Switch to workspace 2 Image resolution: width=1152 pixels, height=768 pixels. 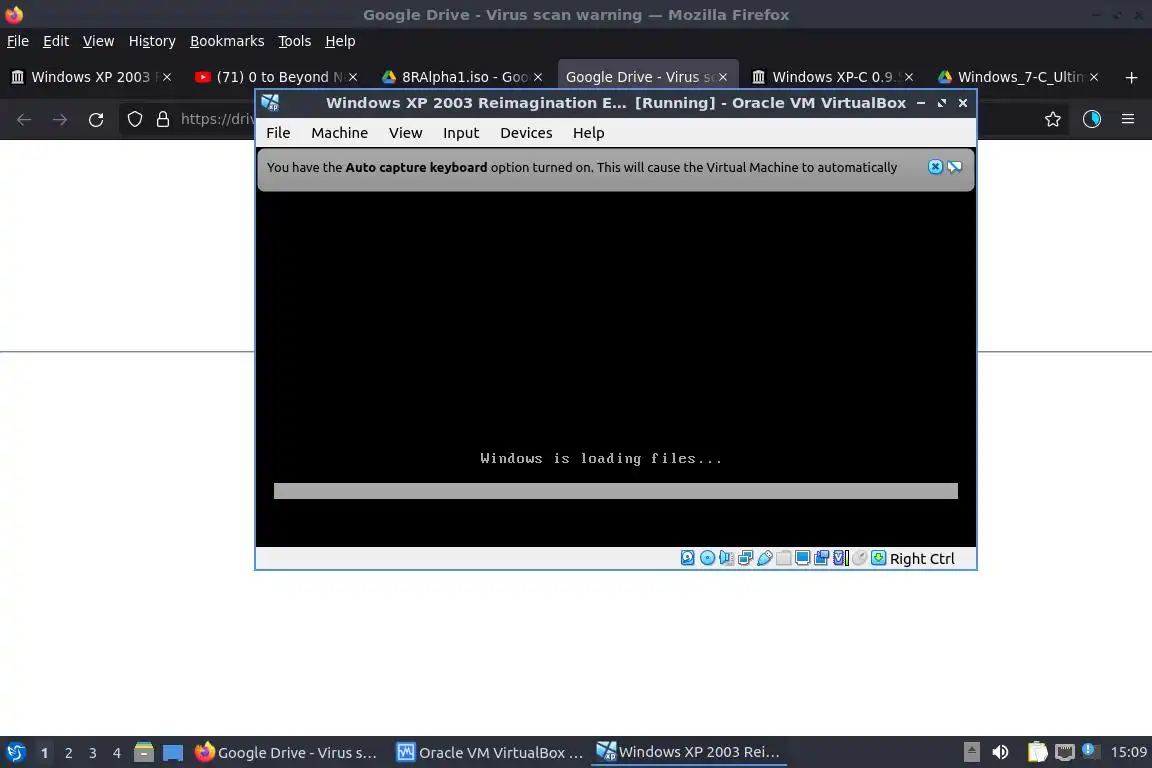[x=68, y=753]
